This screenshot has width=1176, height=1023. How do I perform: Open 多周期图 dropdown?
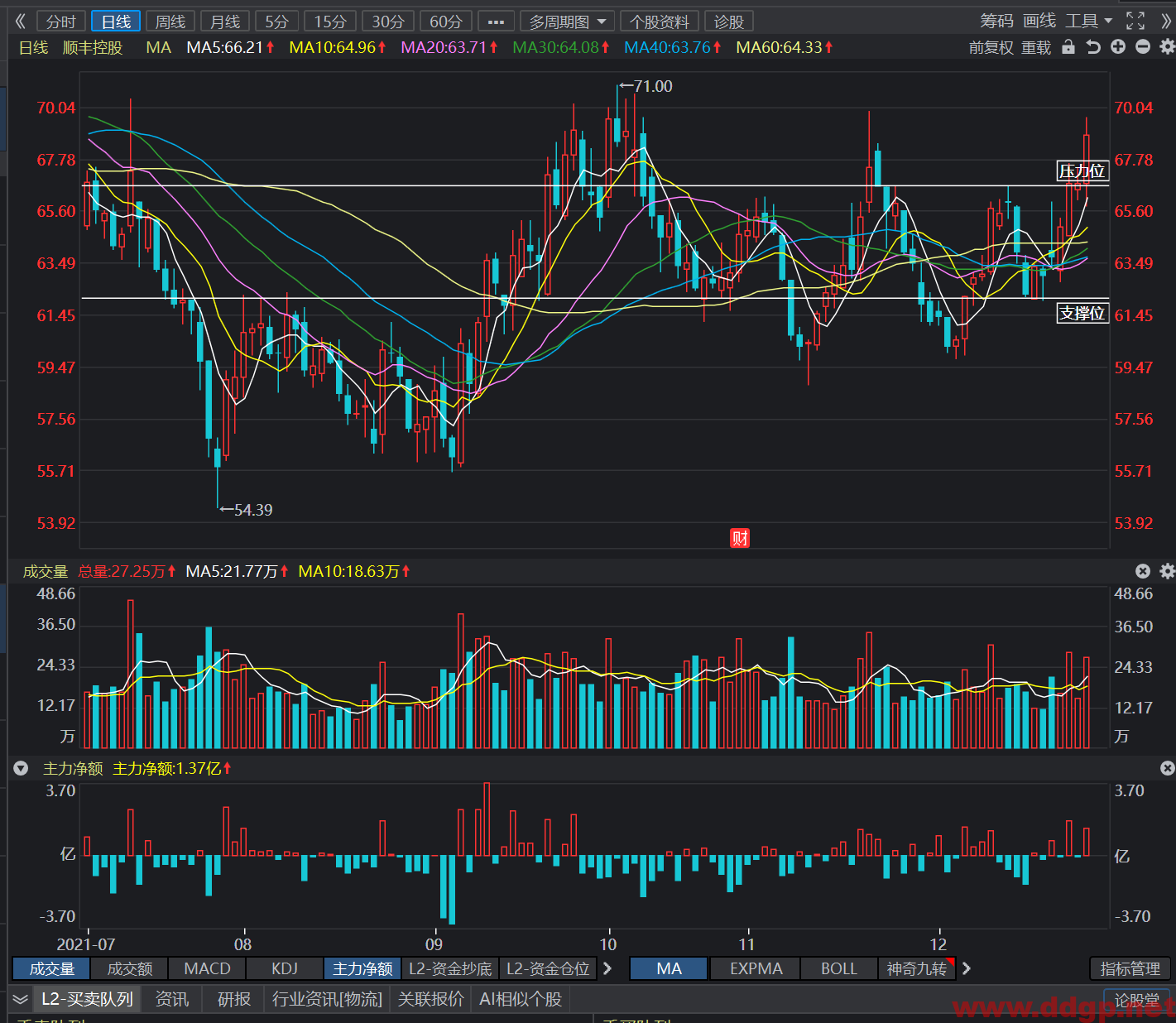(x=568, y=22)
